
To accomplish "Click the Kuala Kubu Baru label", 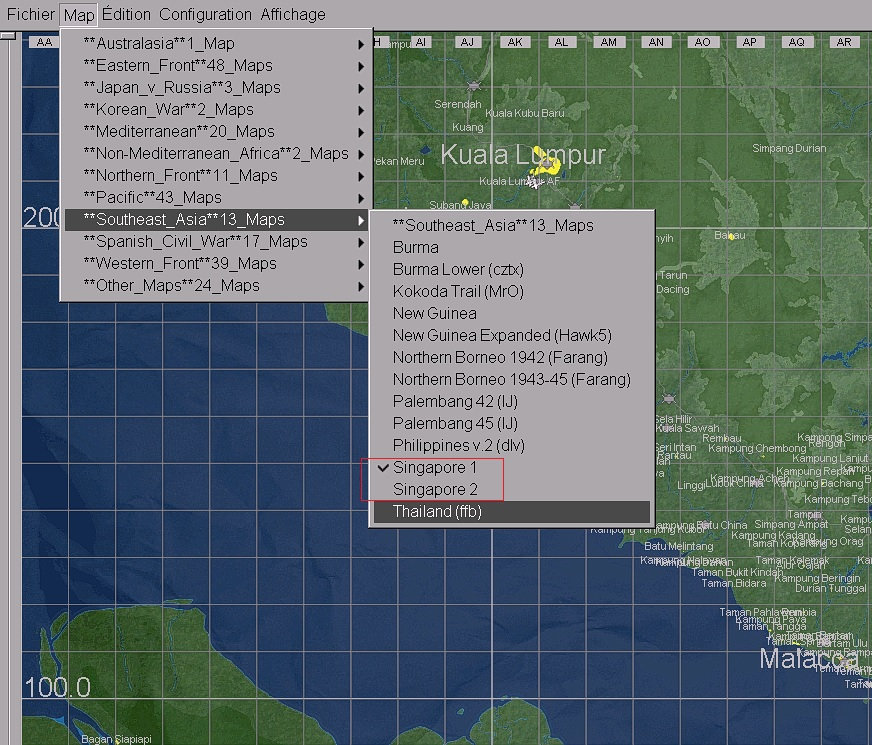I will pyautogui.click(x=524, y=113).
